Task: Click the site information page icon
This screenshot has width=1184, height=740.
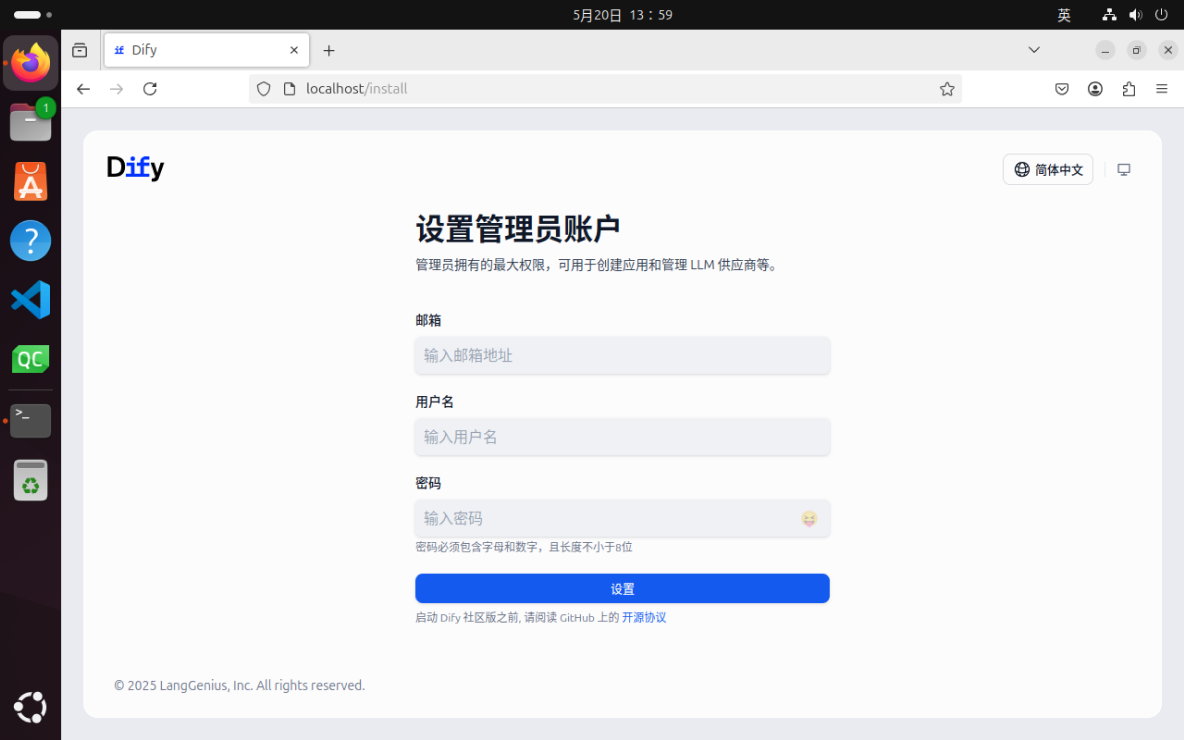Action: tap(289, 89)
